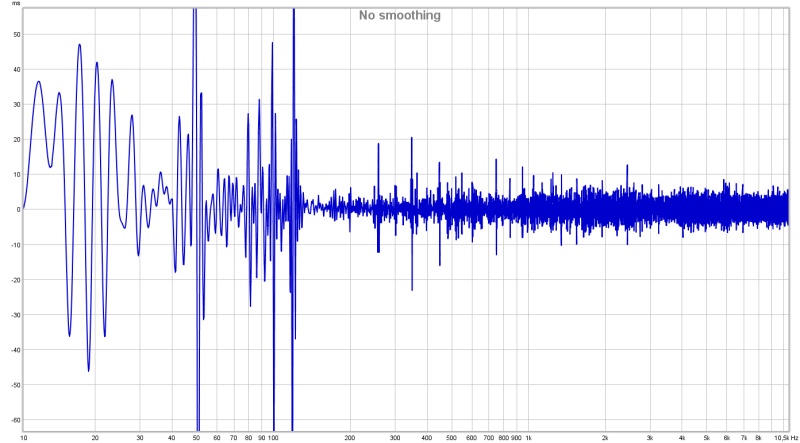
Task: Select the 20 ms vertical axis label
Action: click(x=17, y=139)
